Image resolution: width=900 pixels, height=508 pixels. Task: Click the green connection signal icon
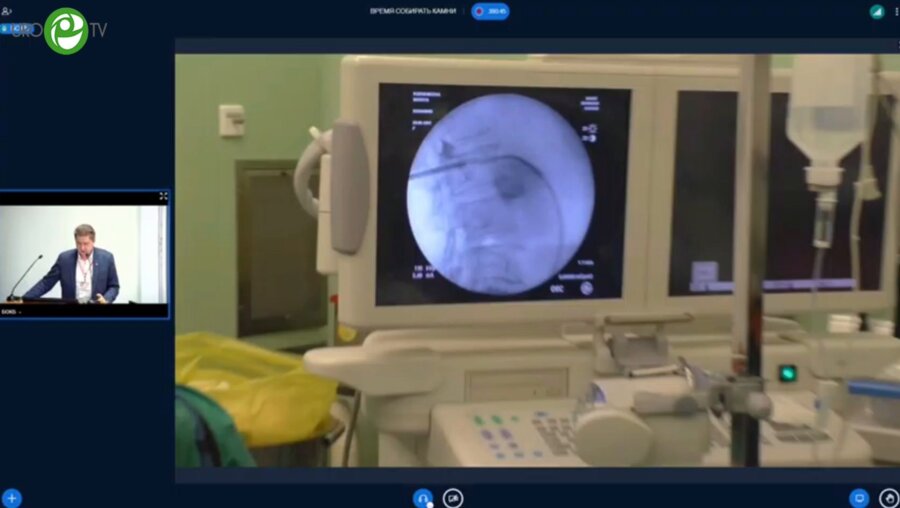pyautogui.click(x=876, y=11)
